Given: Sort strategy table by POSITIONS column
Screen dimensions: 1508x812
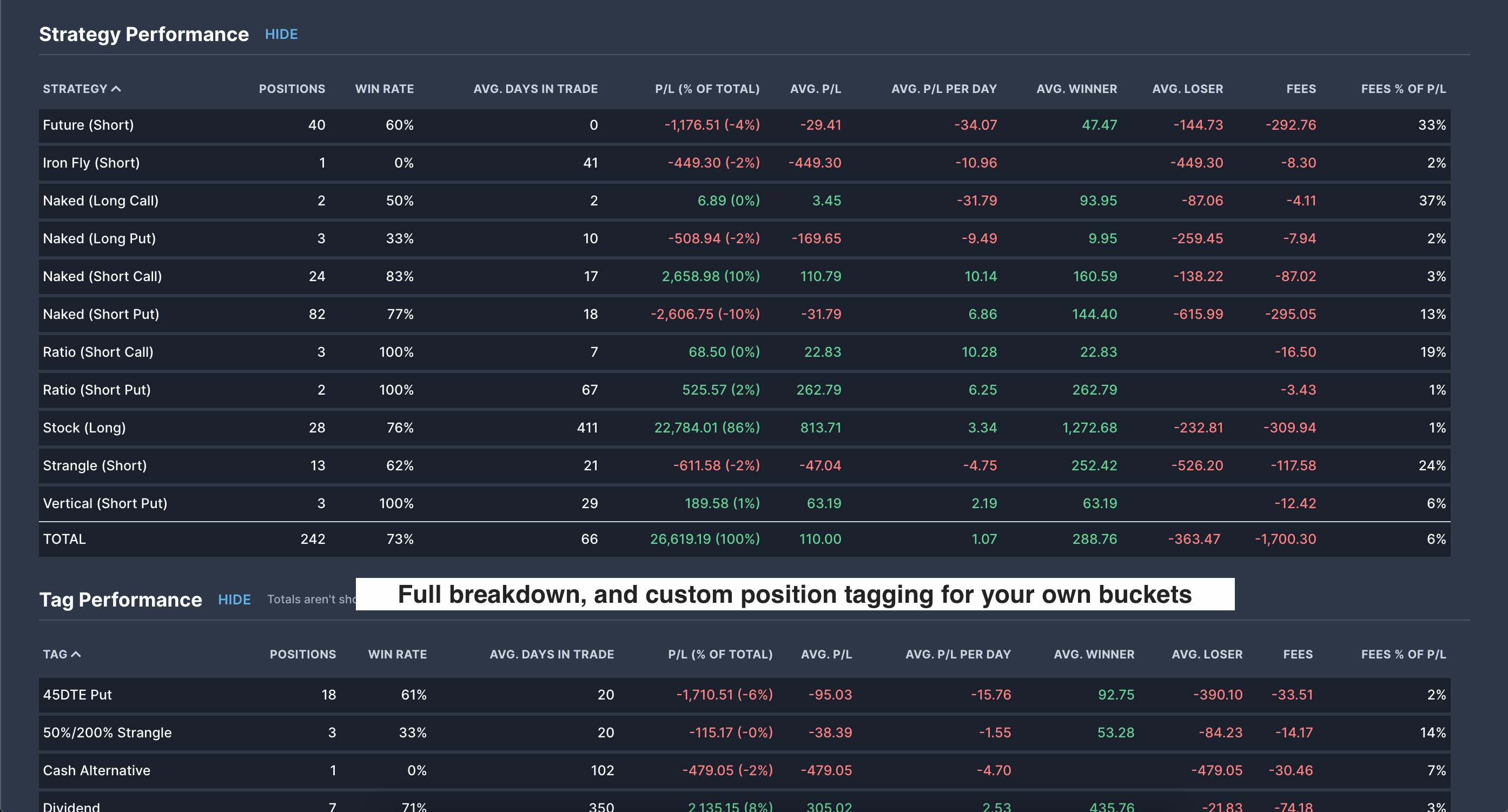Looking at the screenshot, I should [x=292, y=89].
